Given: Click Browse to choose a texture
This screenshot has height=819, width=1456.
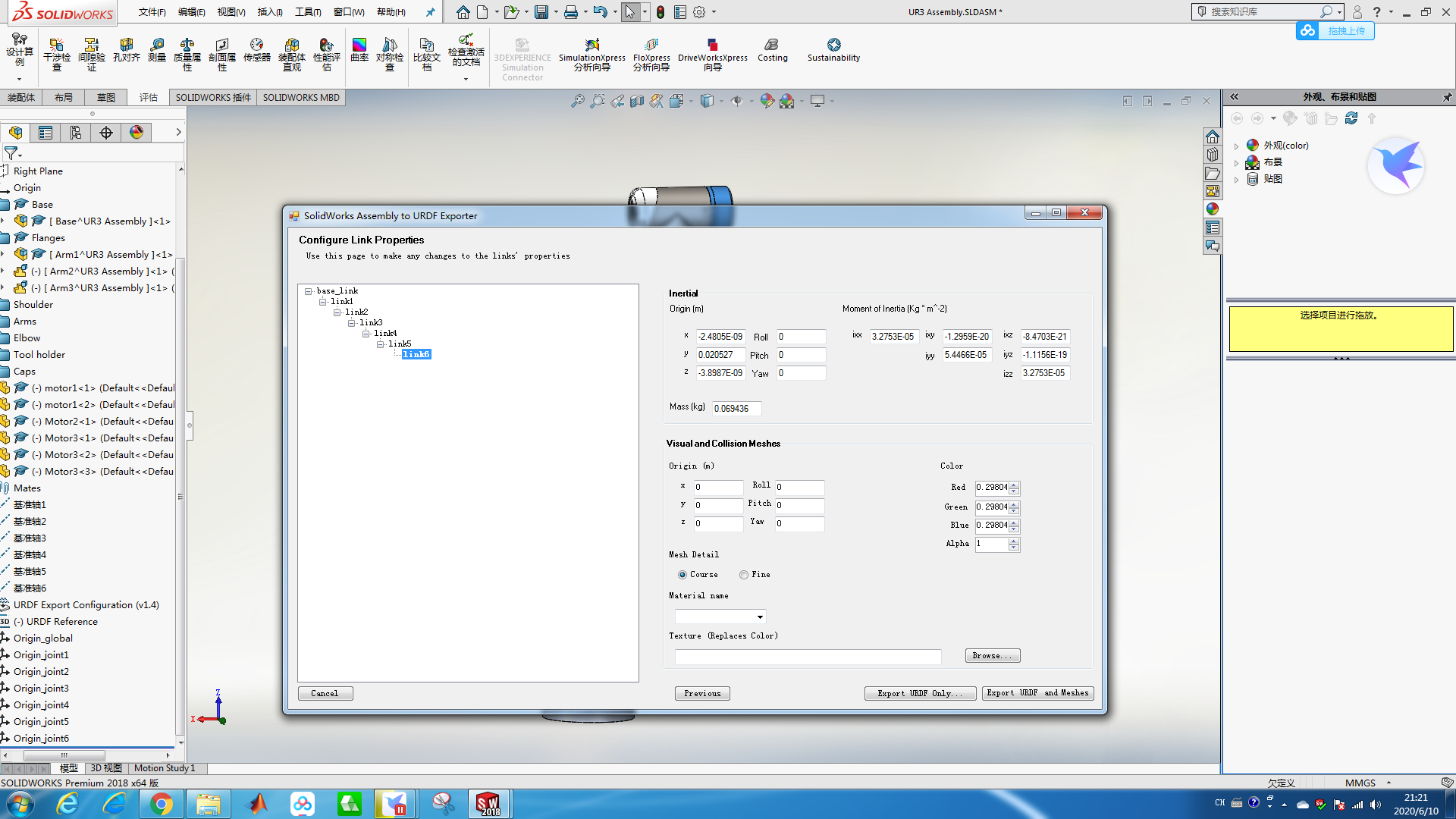Looking at the screenshot, I should click(992, 655).
